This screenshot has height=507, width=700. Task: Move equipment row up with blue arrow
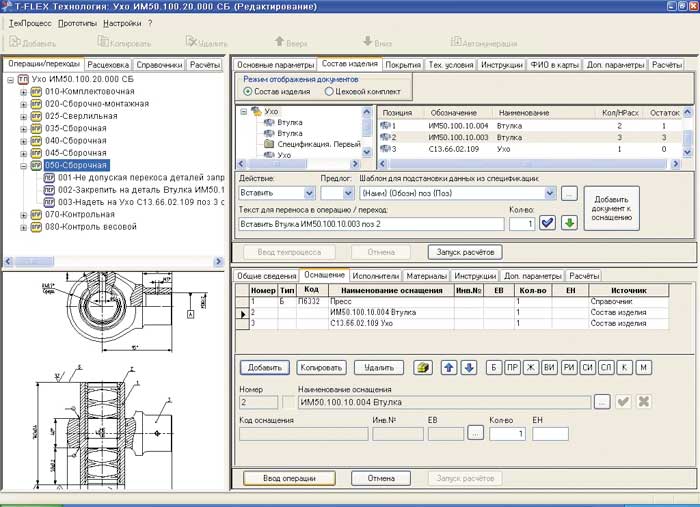click(x=448, y=367)
